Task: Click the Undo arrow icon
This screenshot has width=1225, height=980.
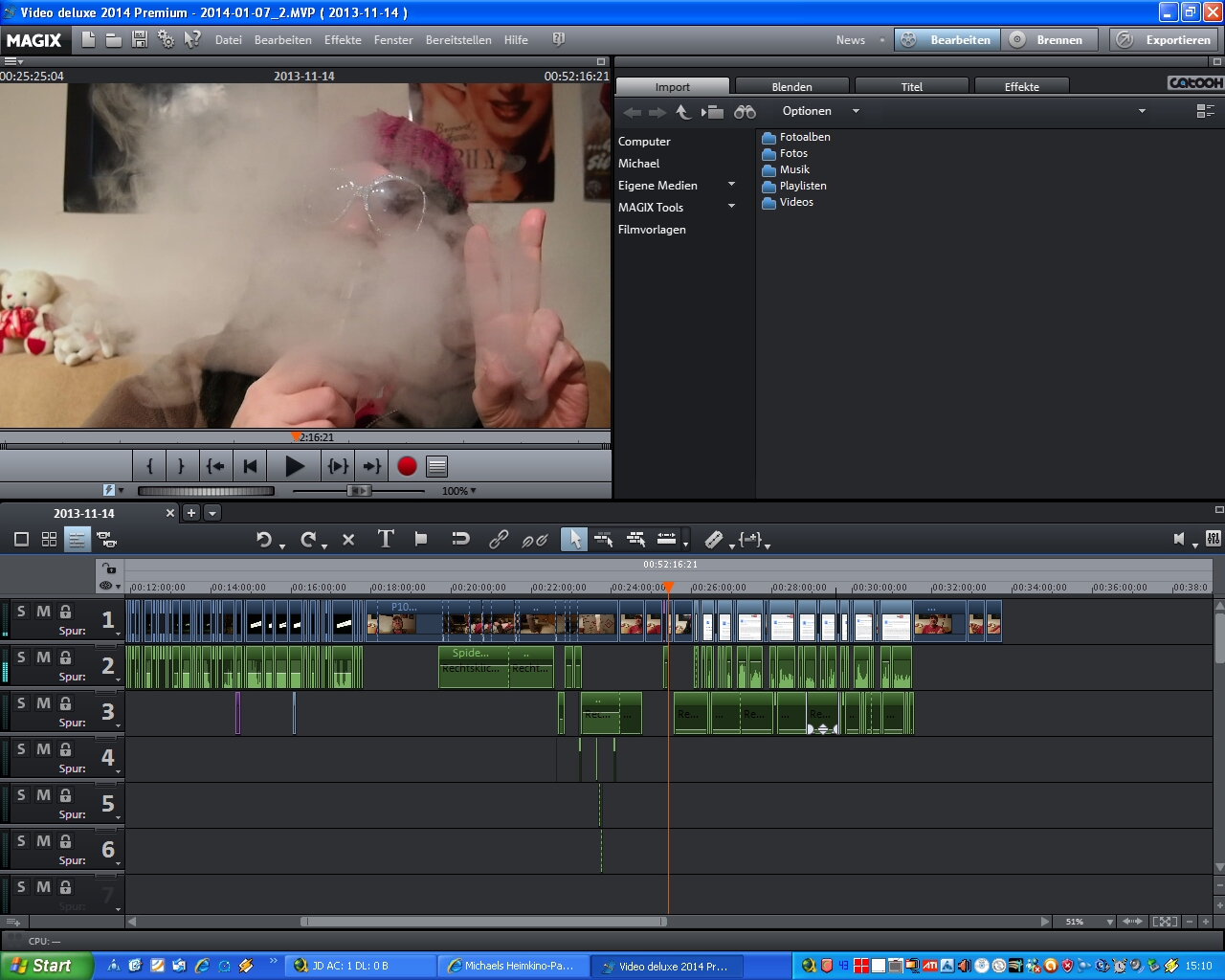Action: coord(264,540)
